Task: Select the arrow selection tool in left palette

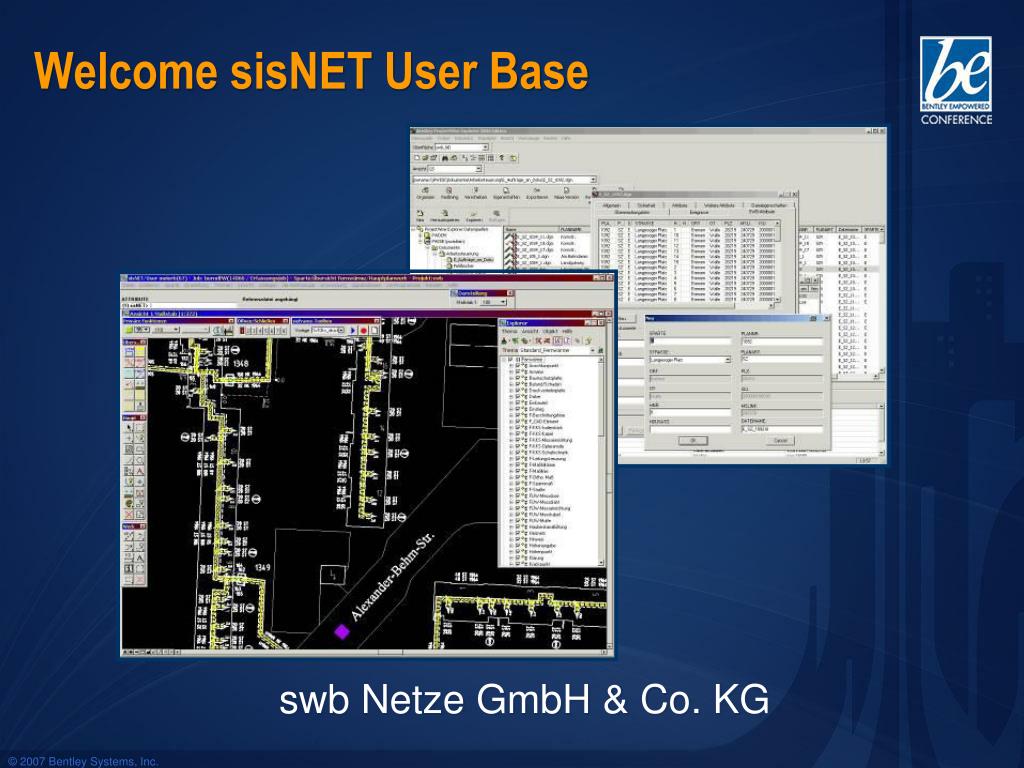Action: pyautogui.click(x=129, y=426)
